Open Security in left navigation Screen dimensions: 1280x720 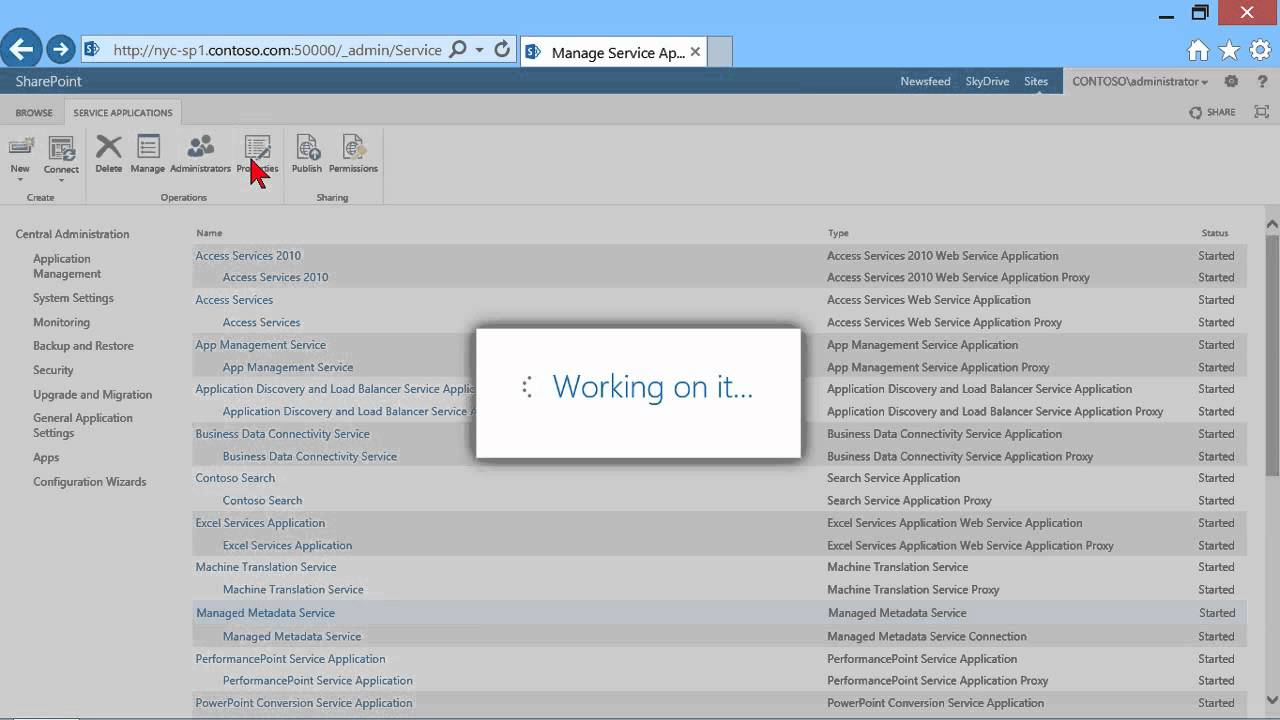[x=53, y=370]
